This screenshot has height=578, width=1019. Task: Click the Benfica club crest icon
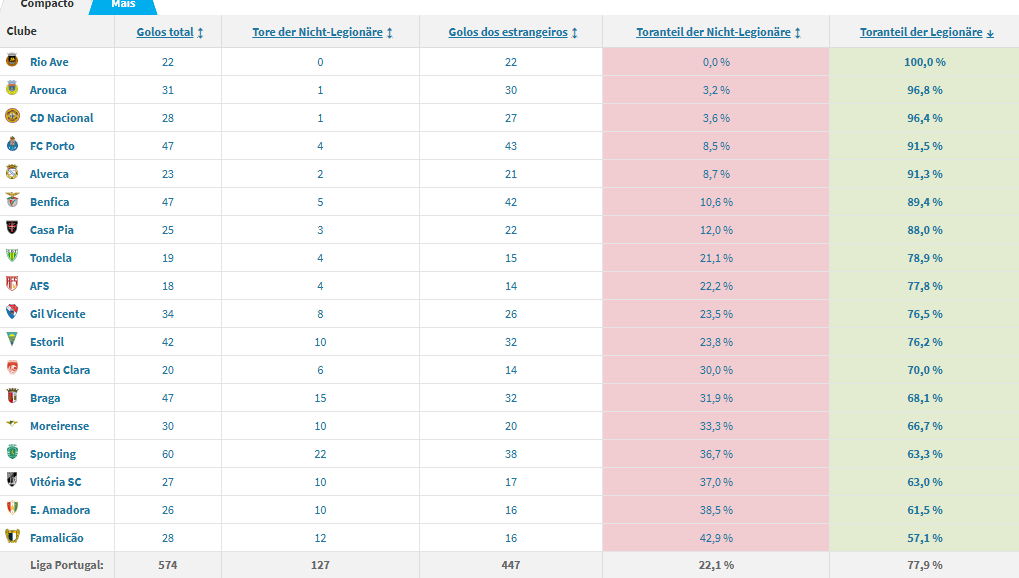tap(12, 202)
